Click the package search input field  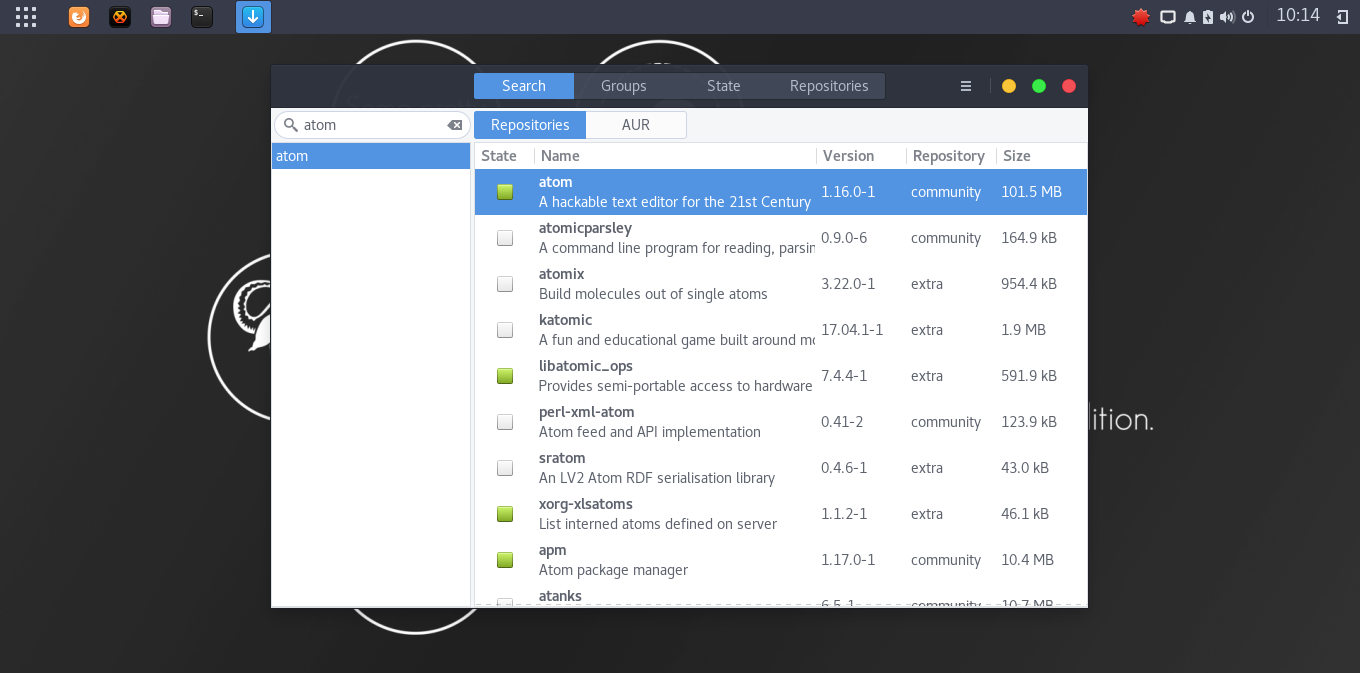pos(372,125)
